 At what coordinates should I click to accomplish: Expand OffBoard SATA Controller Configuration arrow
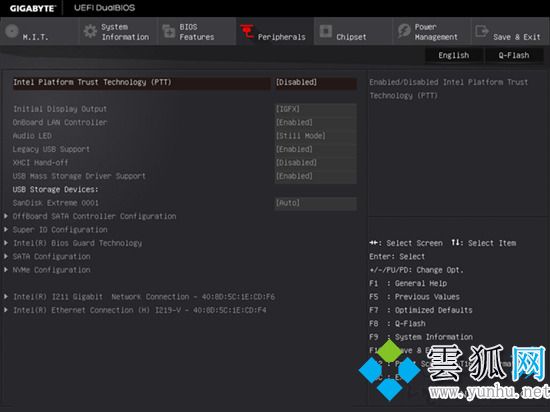(6, 216)
